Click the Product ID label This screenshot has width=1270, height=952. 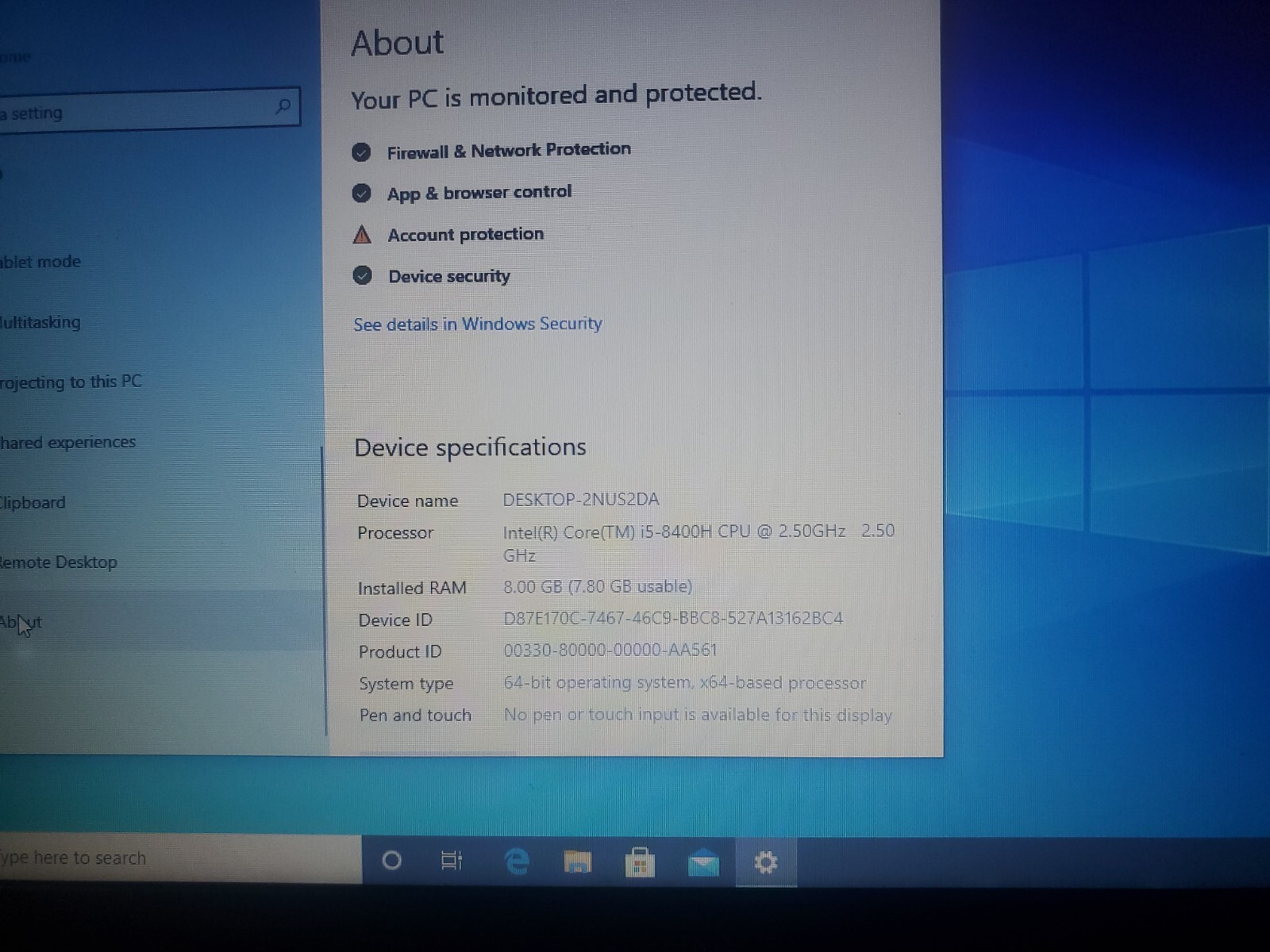click(x=400, y=651)
